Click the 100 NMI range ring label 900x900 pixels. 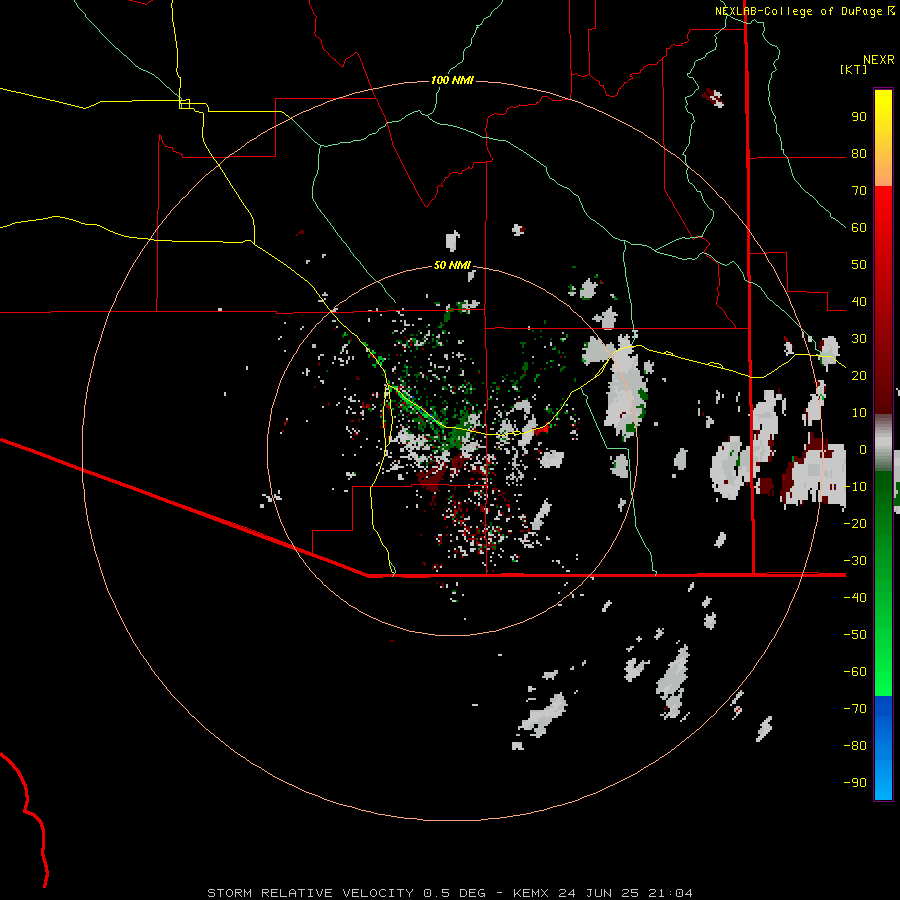pos(452,80)
